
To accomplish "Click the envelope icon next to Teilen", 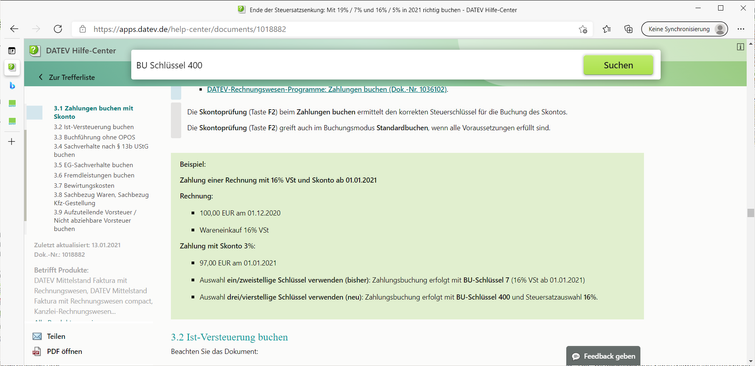I will click(37, 336).
